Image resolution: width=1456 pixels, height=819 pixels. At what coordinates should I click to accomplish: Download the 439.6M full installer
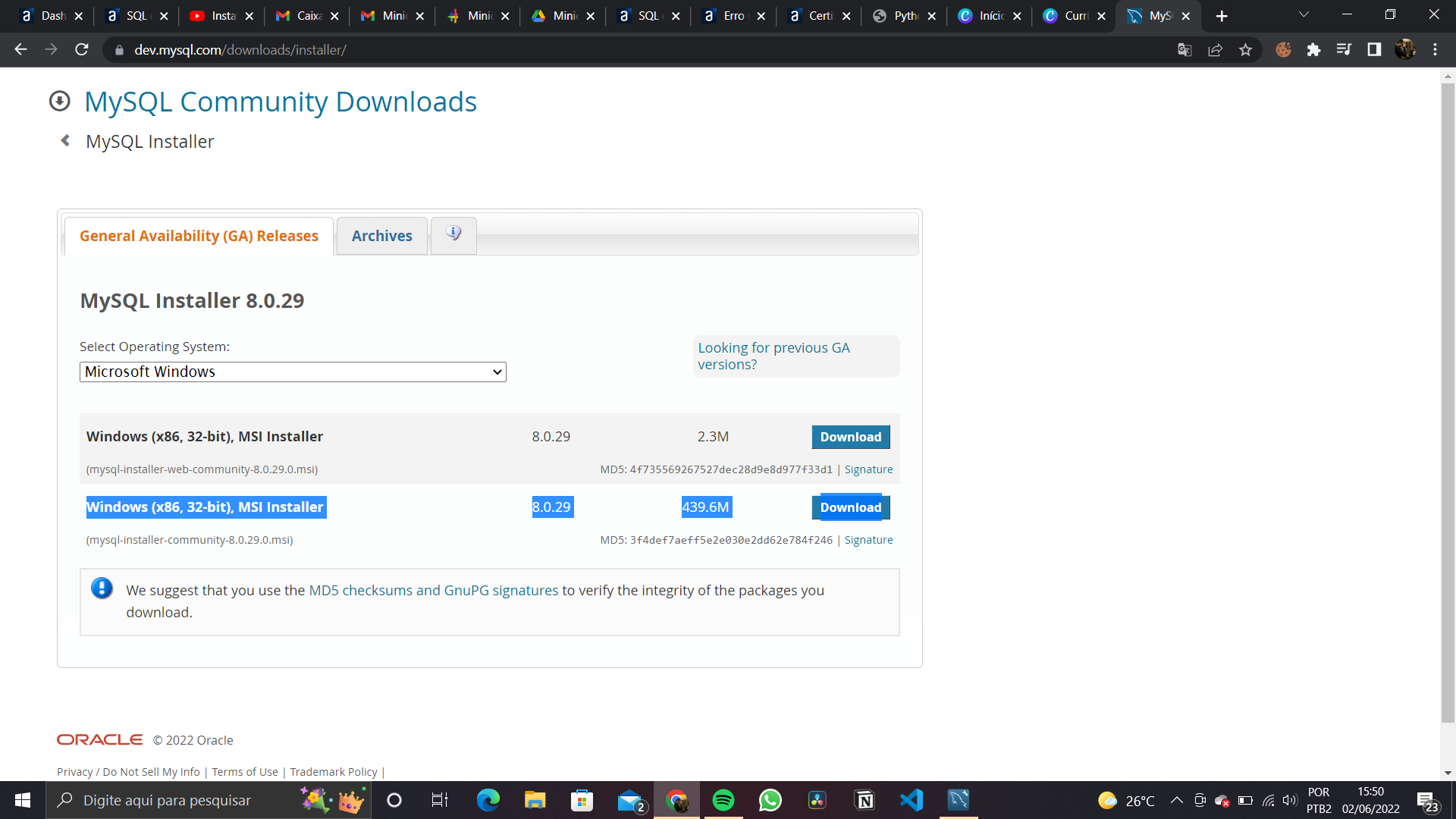click(850, 507)
